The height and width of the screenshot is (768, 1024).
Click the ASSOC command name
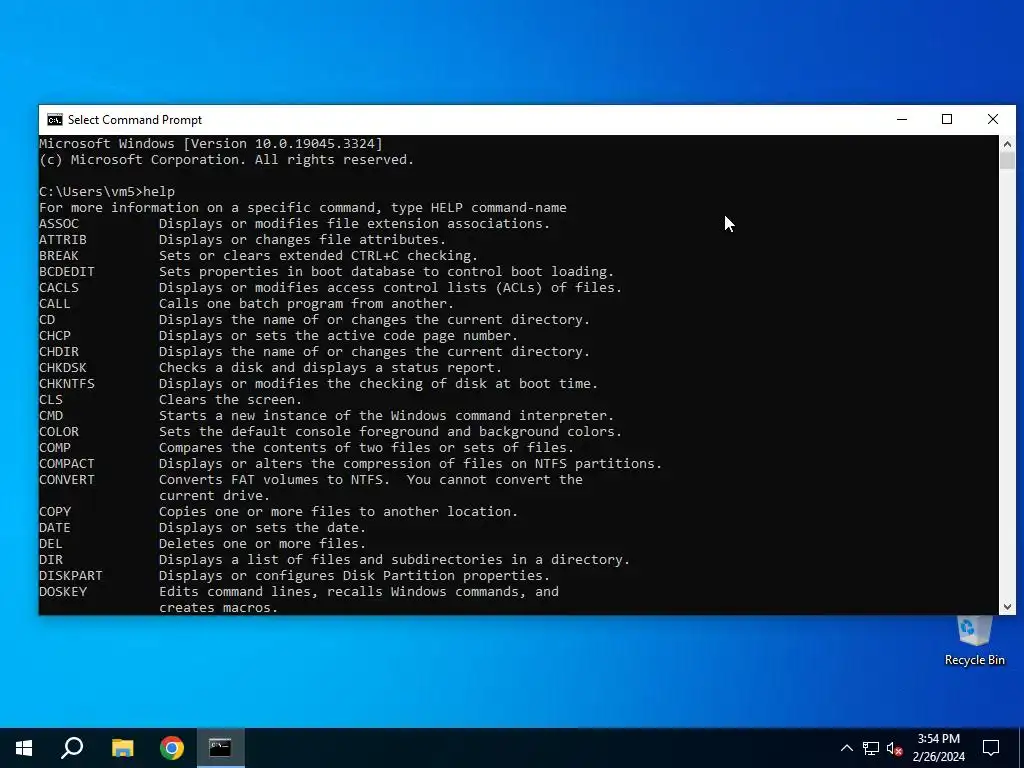(59, 223)
